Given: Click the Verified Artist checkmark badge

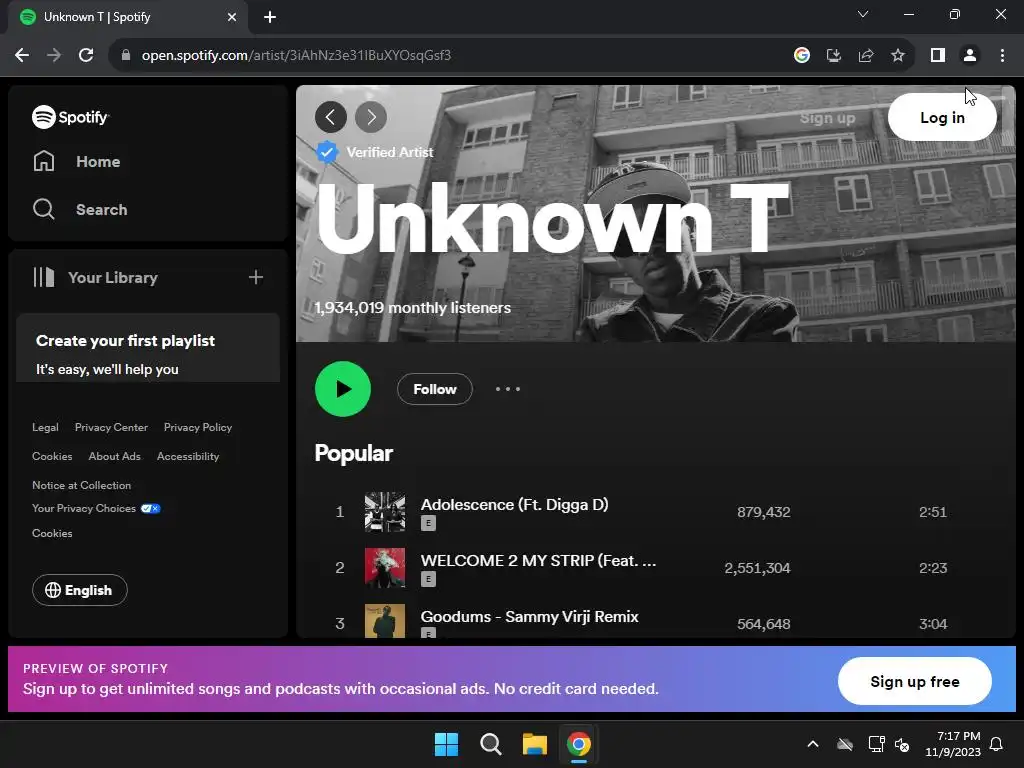Looking at the screenshot, I should [x=327, y=152].
